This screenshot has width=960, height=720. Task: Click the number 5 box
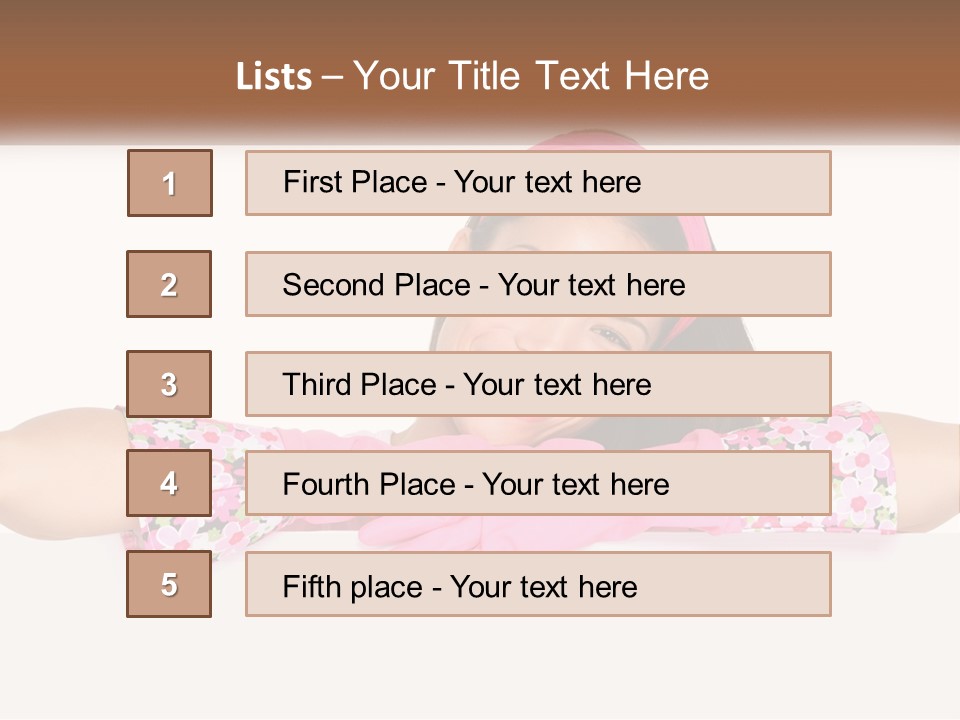point(169,584)
